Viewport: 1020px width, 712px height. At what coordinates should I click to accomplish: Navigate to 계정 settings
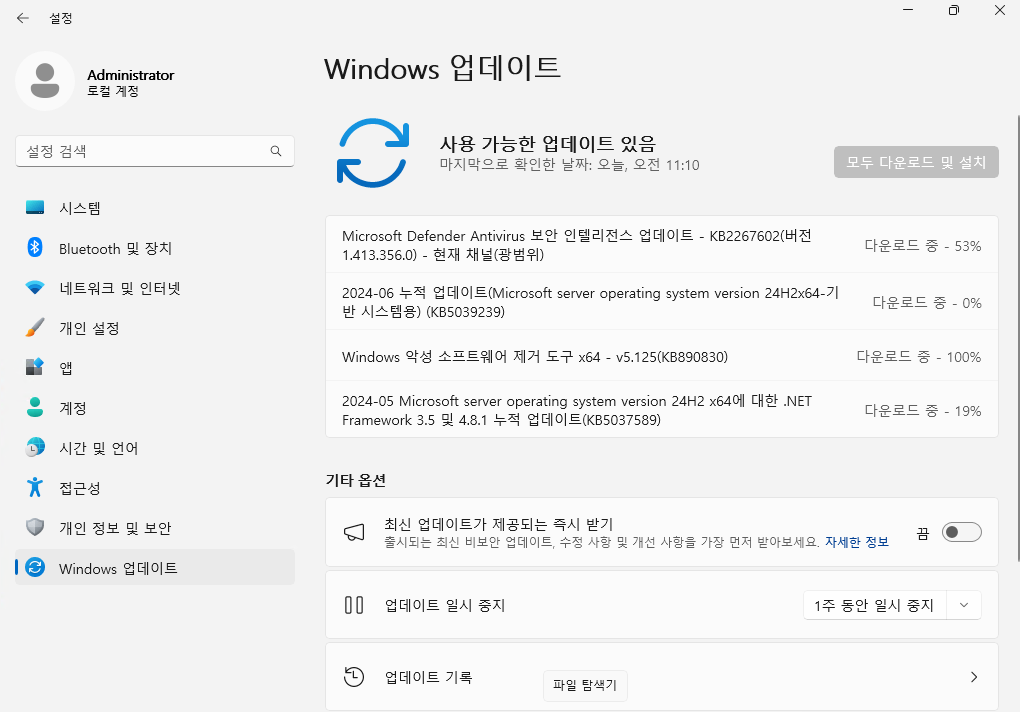click(155, 408)
